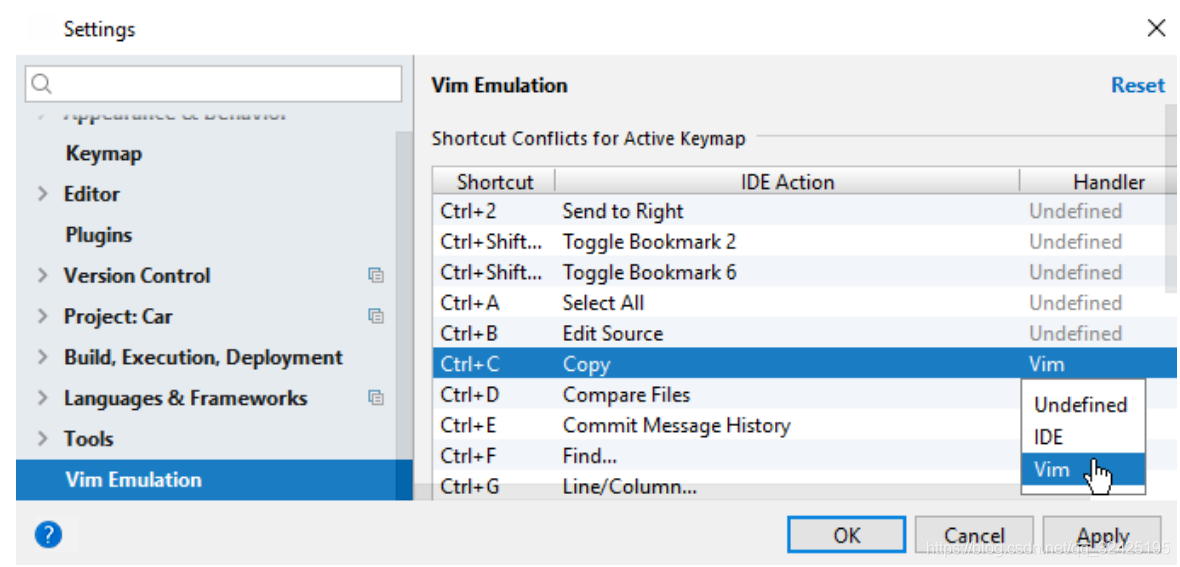This screenshot has width=1180, height=567.
Task: Expand the Editor settings group
Action: point(43,194)
